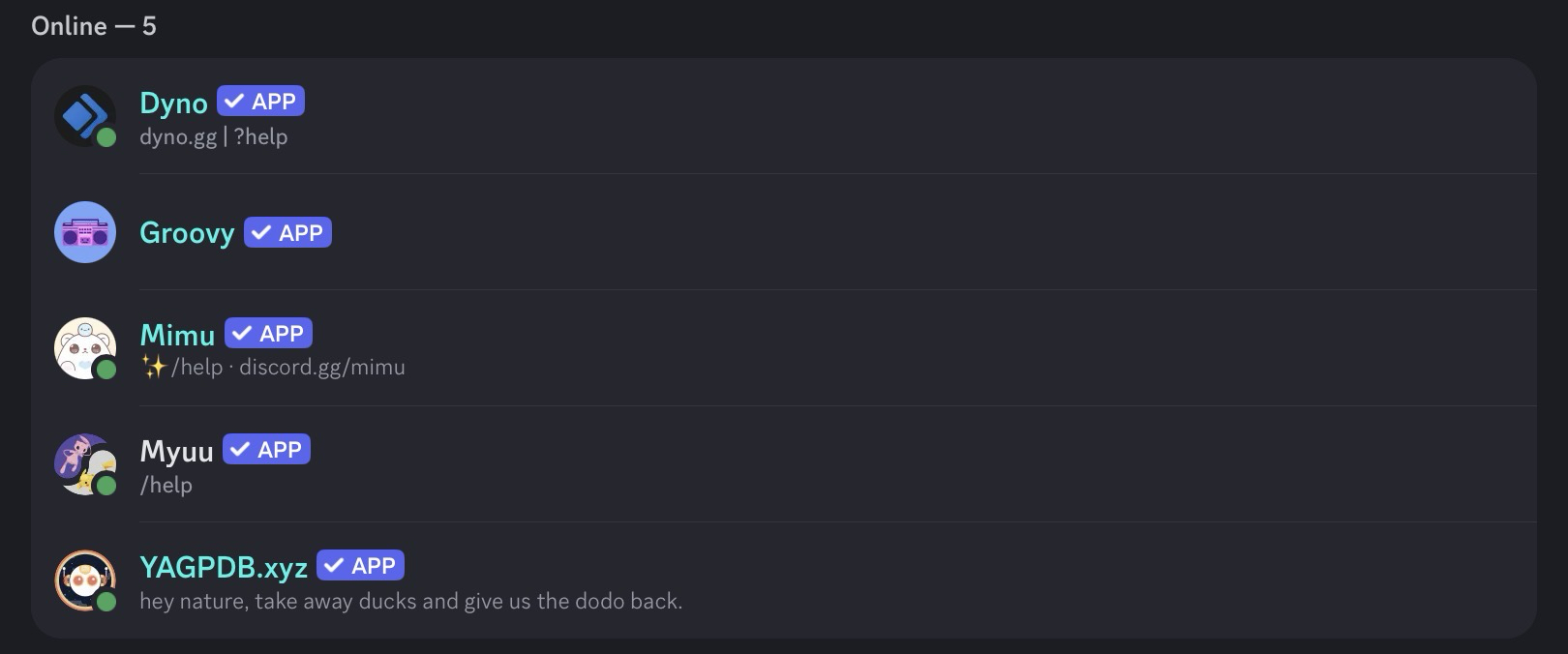Click Myuu's "/help" status text
The image size is (1568, 654).
[166, 485]
